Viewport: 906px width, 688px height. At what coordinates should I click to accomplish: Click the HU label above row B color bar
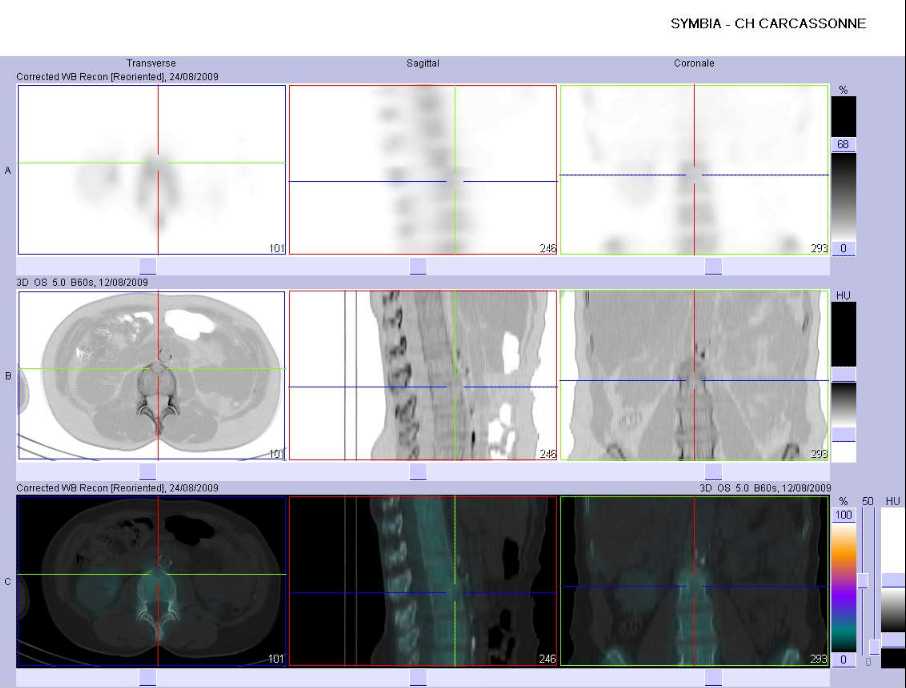pyautogui.click(x=843, y=296)
